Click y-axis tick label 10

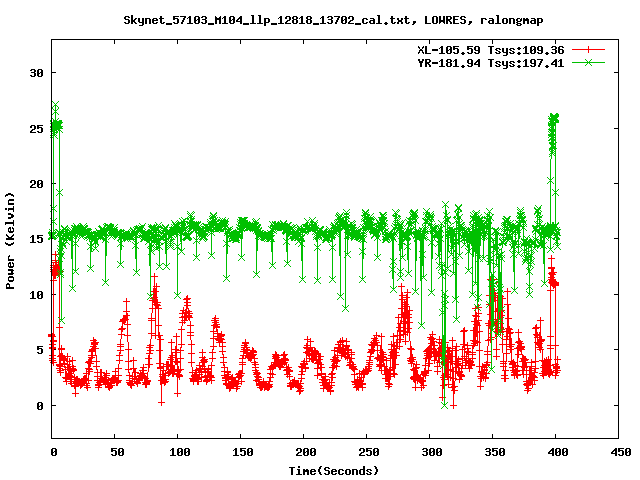[x=36, y=295]
